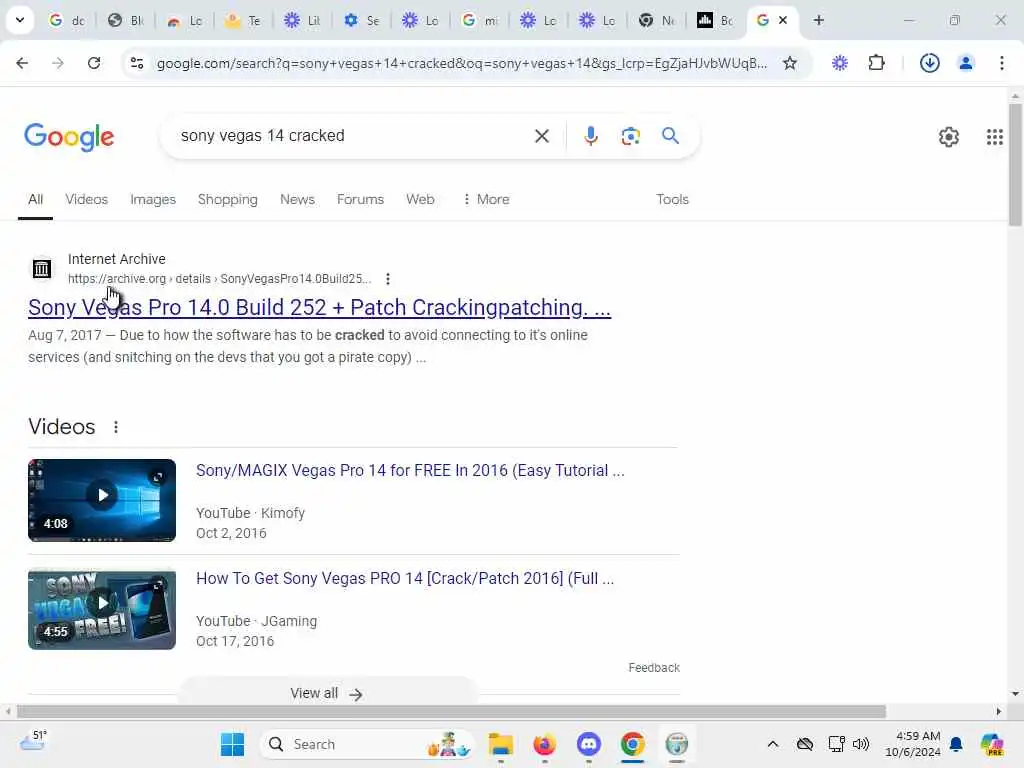Open the clock showing 4:59 AM
This screenshot has width=1024, height=768.
(x=913, y=744)
